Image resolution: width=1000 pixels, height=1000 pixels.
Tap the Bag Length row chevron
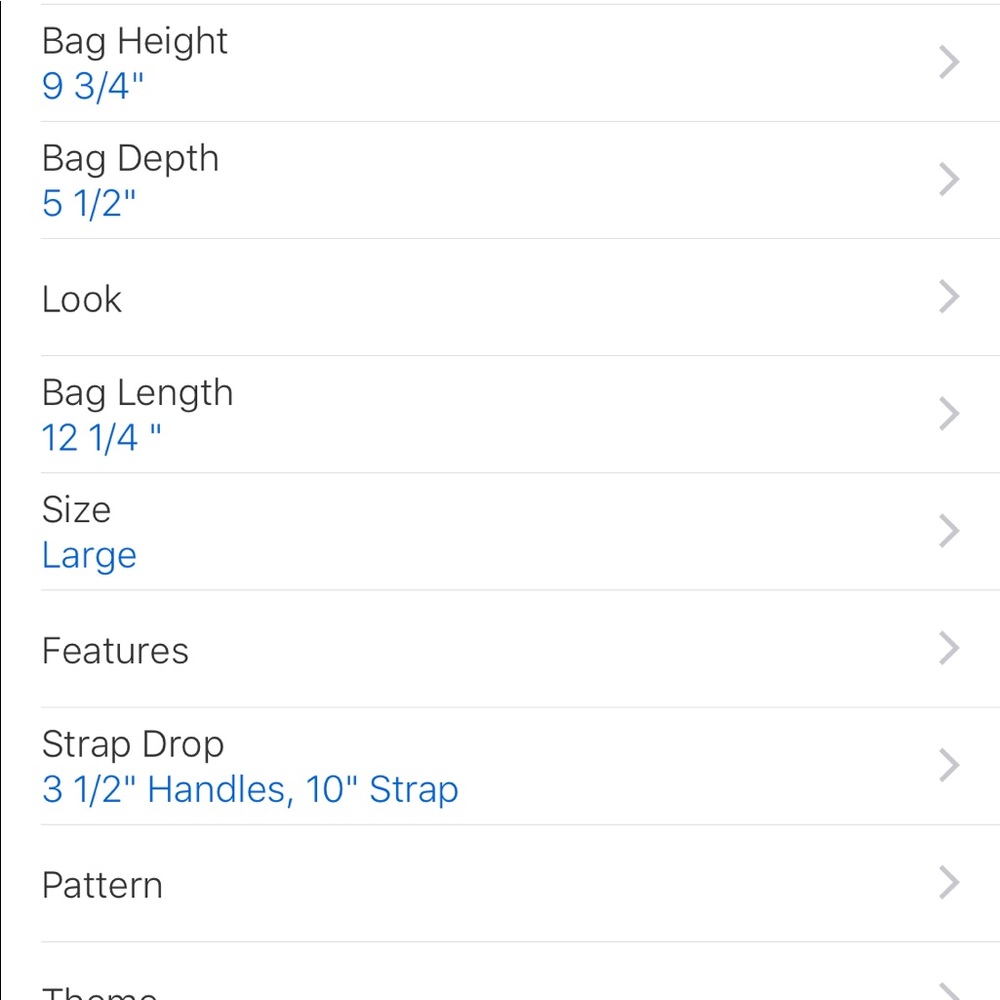pyautogui.click(x=949, y=414)
